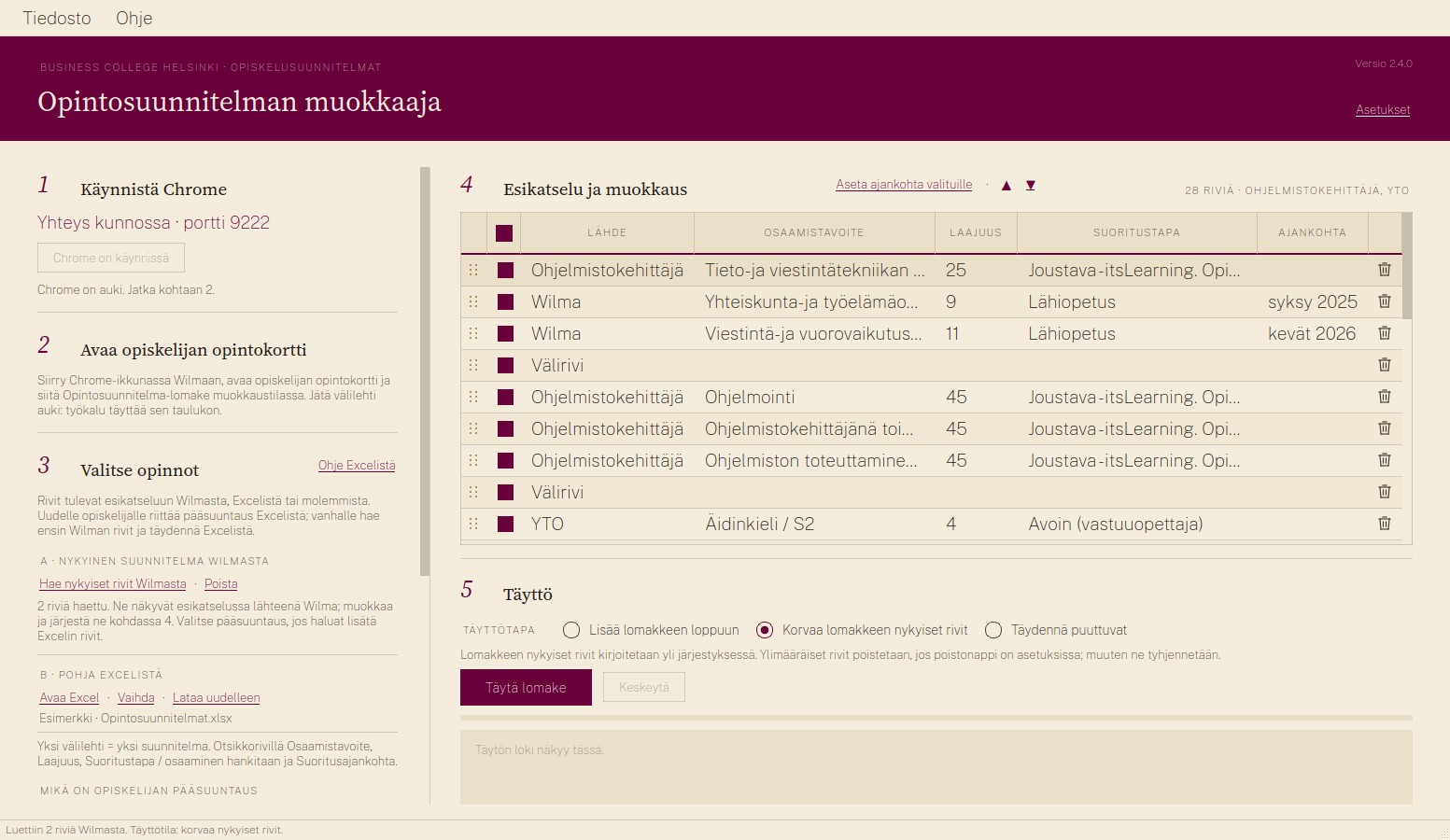Remove the Ohjelmiston toteuttamine... row via trash icon
The width and height of the screenshot is (1450, 840).
pos(1385,460)
